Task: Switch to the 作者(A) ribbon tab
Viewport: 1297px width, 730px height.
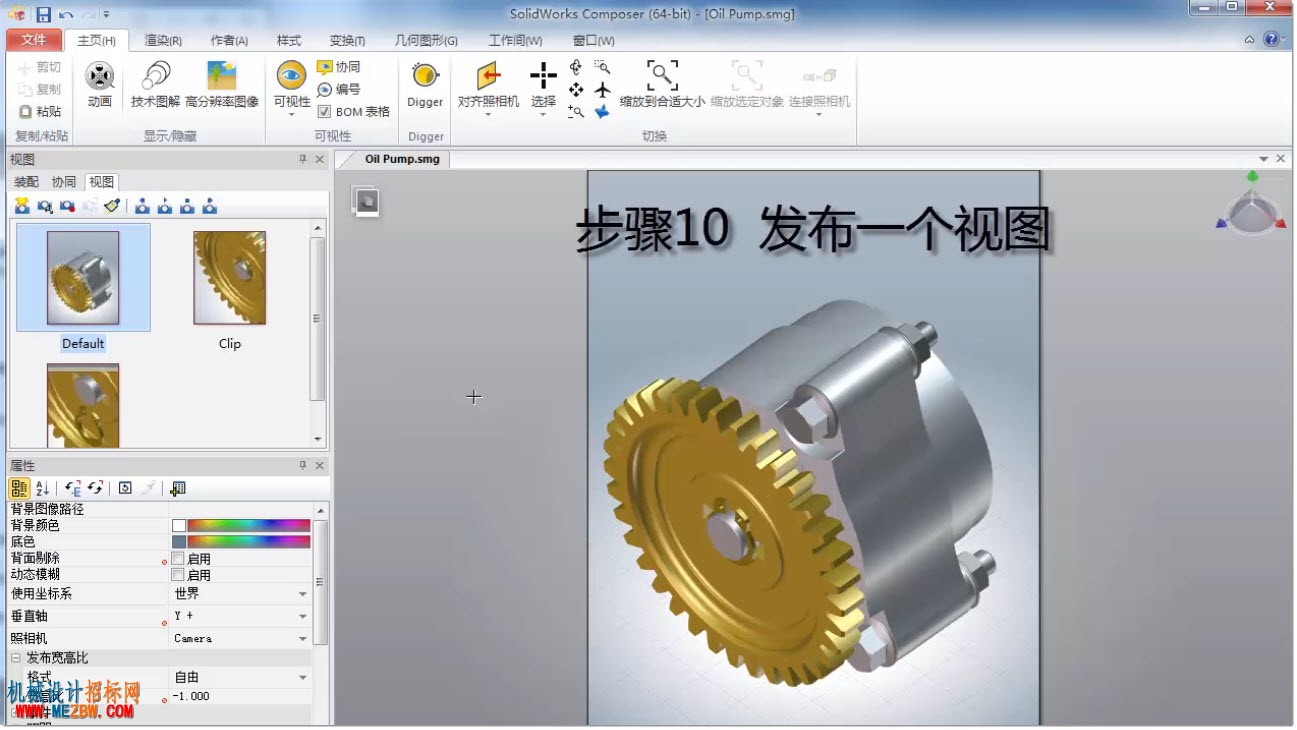Action: coord(229,41)
